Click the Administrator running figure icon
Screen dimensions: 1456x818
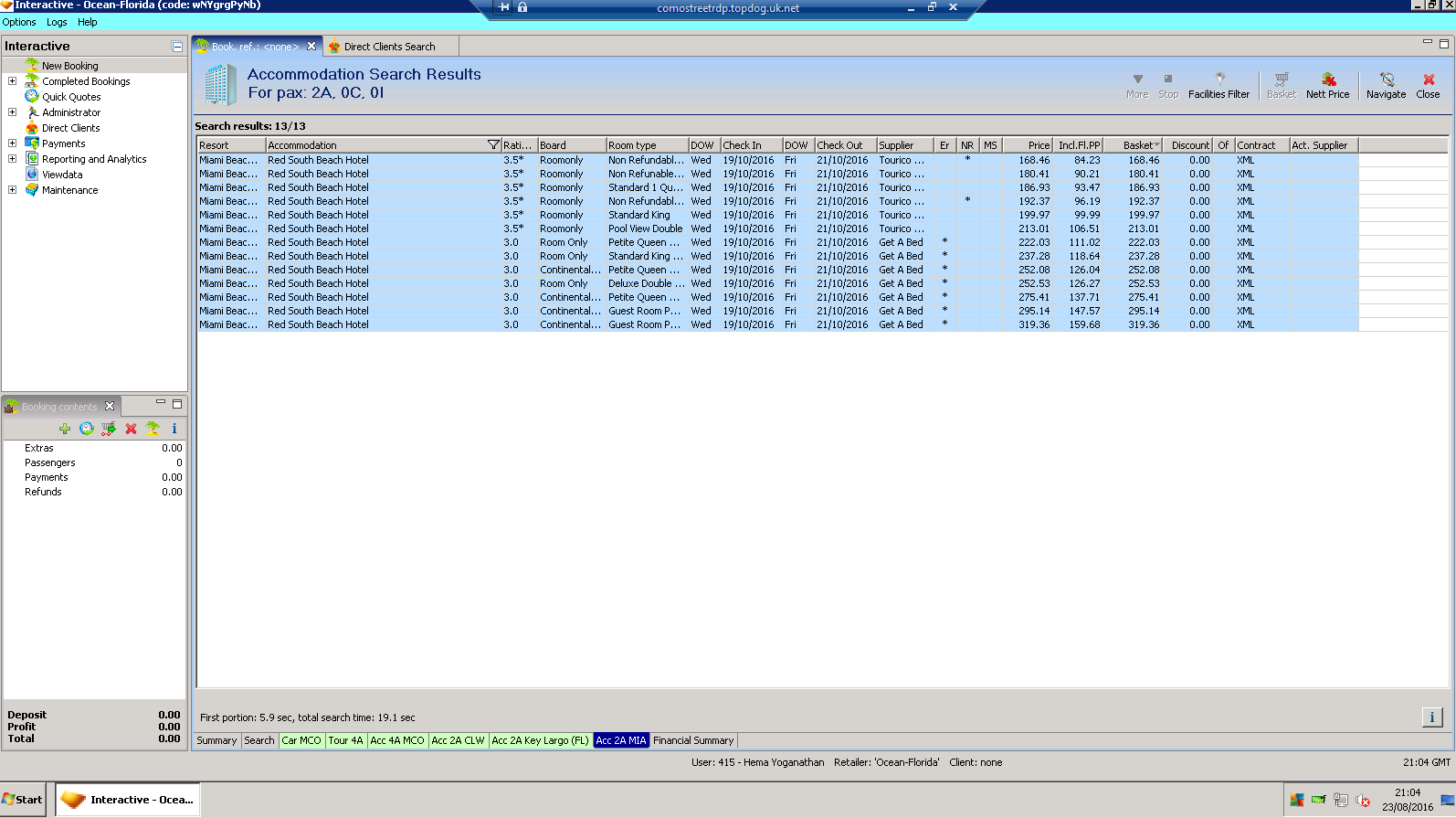pos(32,112)
